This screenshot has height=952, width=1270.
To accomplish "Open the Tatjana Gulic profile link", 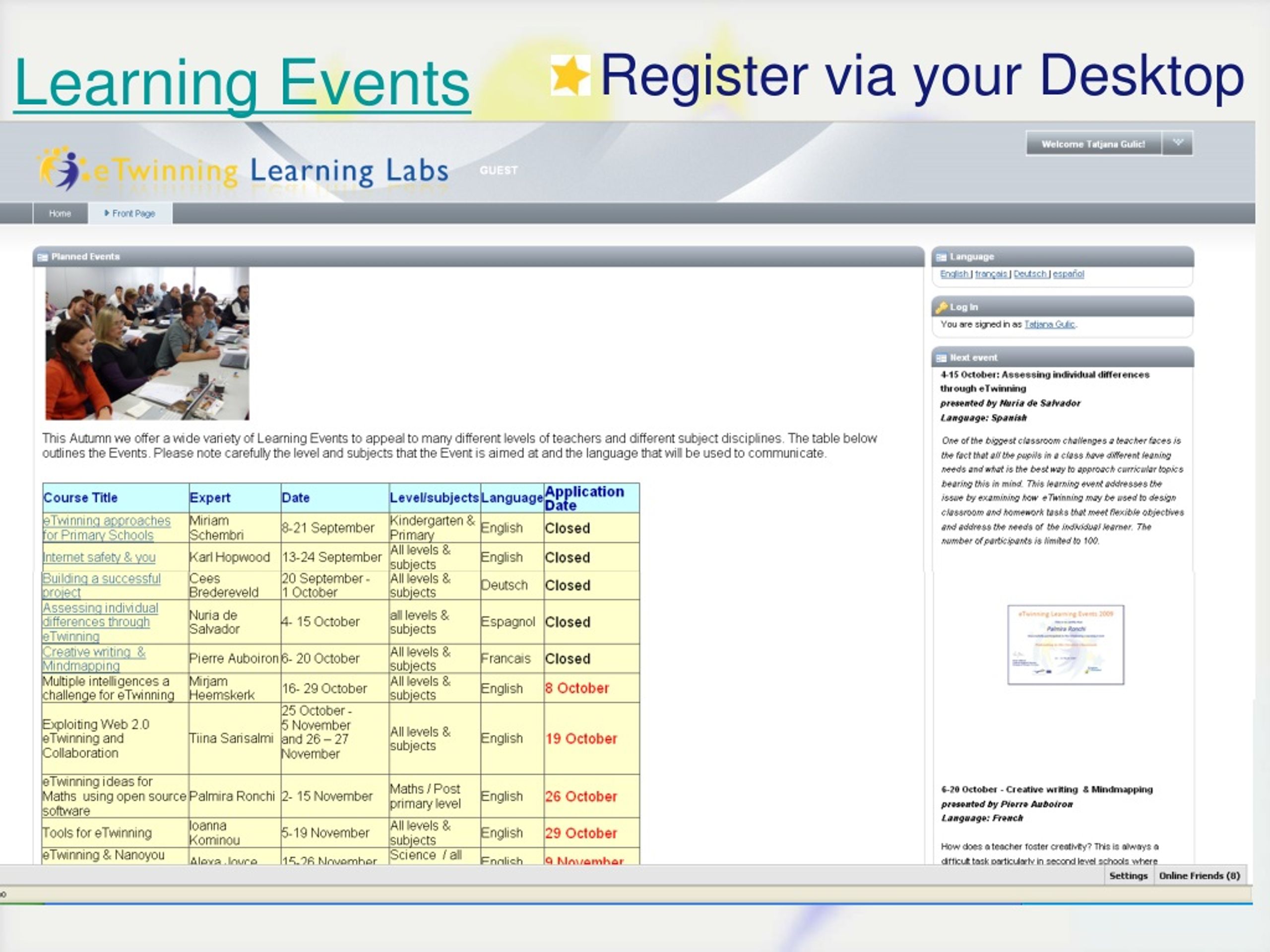I will coord(1050,324).
